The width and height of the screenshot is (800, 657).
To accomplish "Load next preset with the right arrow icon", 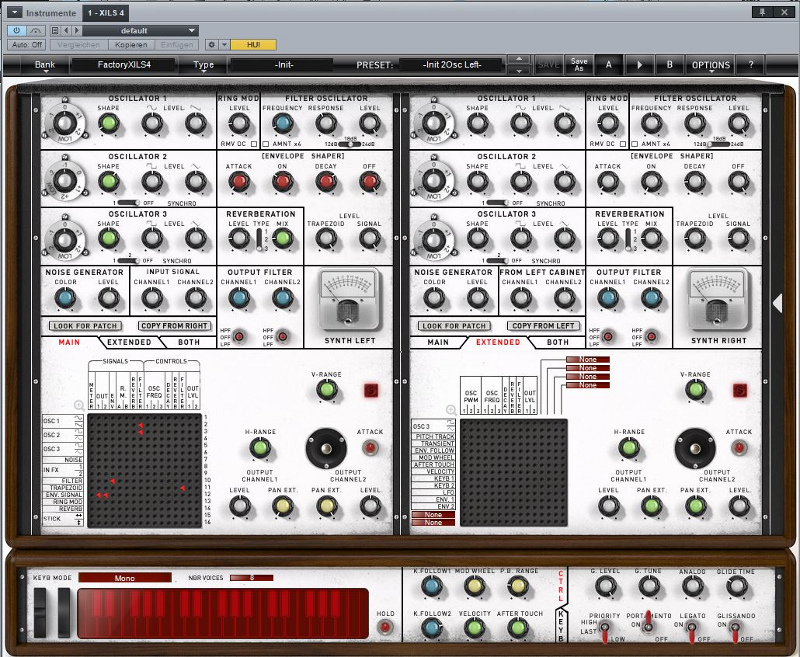I will click(x=76, y=31).
